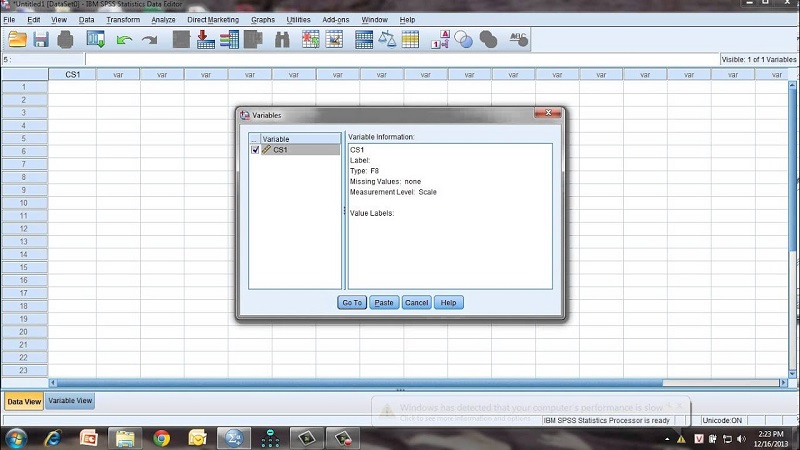Viewport: 800px width, 450px height.
Task: Click the volume speaker tray icon
Action: (x=741, y=439)
